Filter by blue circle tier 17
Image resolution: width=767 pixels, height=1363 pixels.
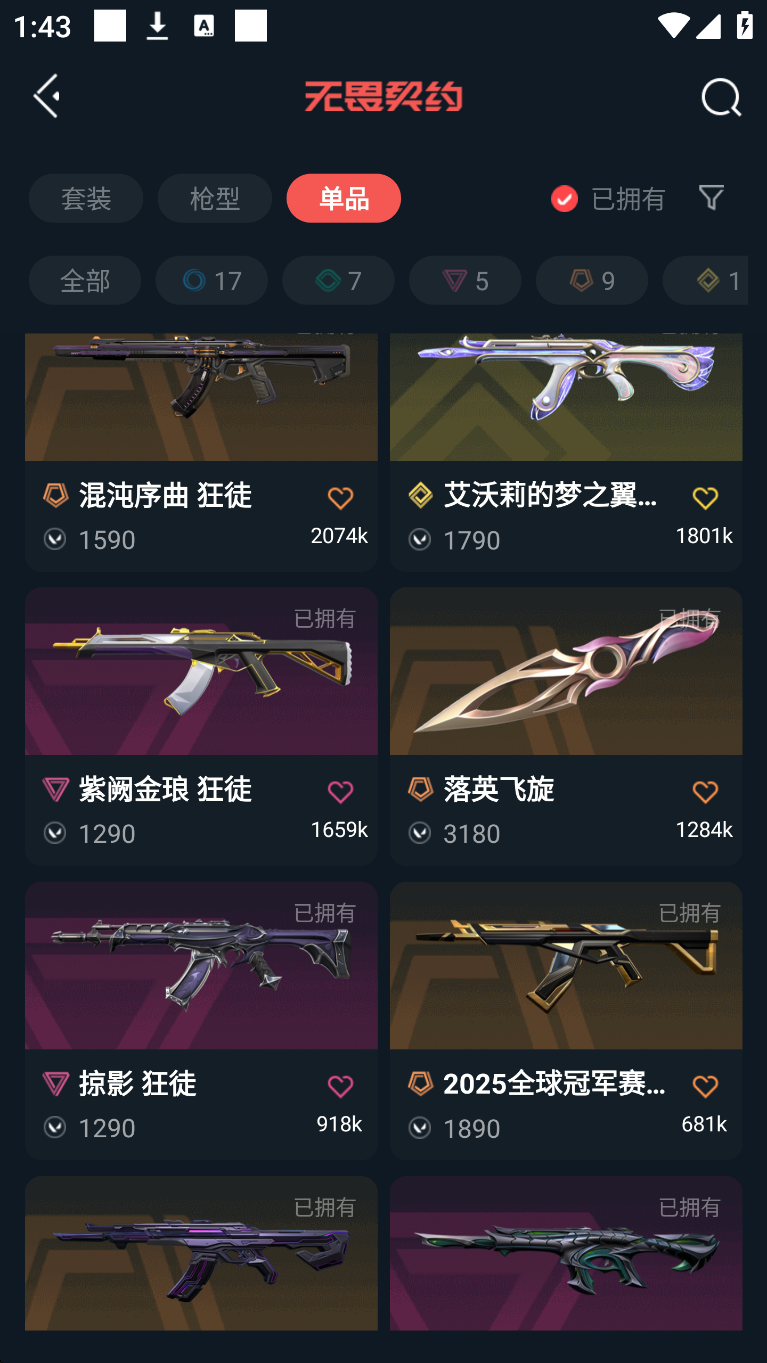212,280
